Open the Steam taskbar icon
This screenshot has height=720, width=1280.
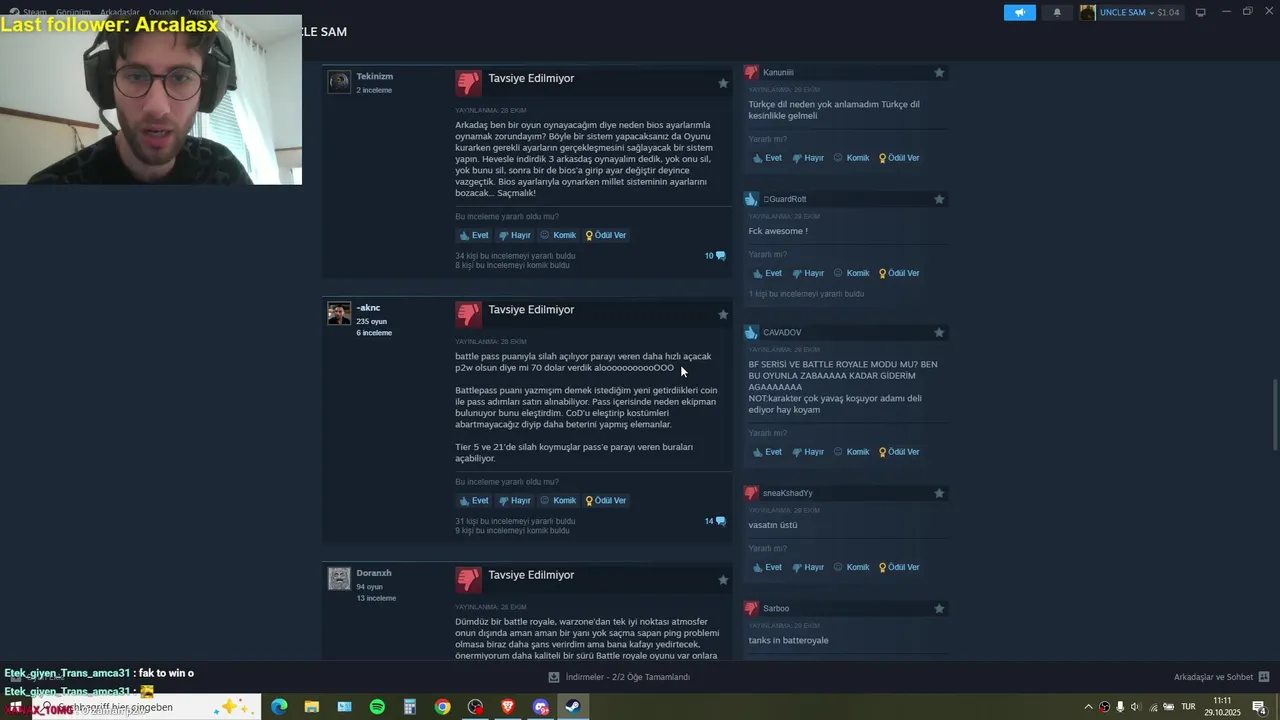tap(573, 707)
